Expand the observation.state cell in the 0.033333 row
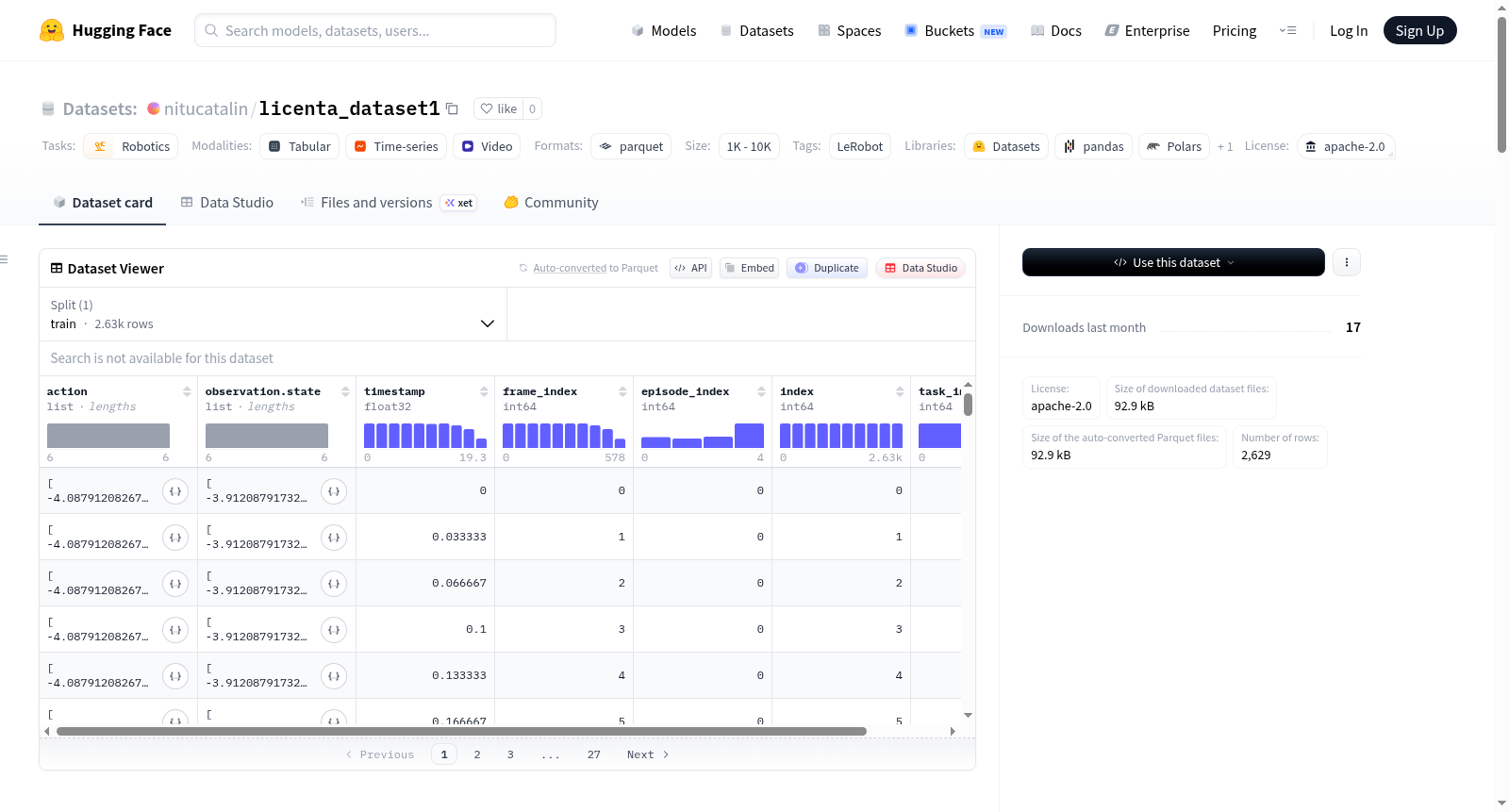Image resolution: width=1509 pixels, height=812 pixels. 334,538
